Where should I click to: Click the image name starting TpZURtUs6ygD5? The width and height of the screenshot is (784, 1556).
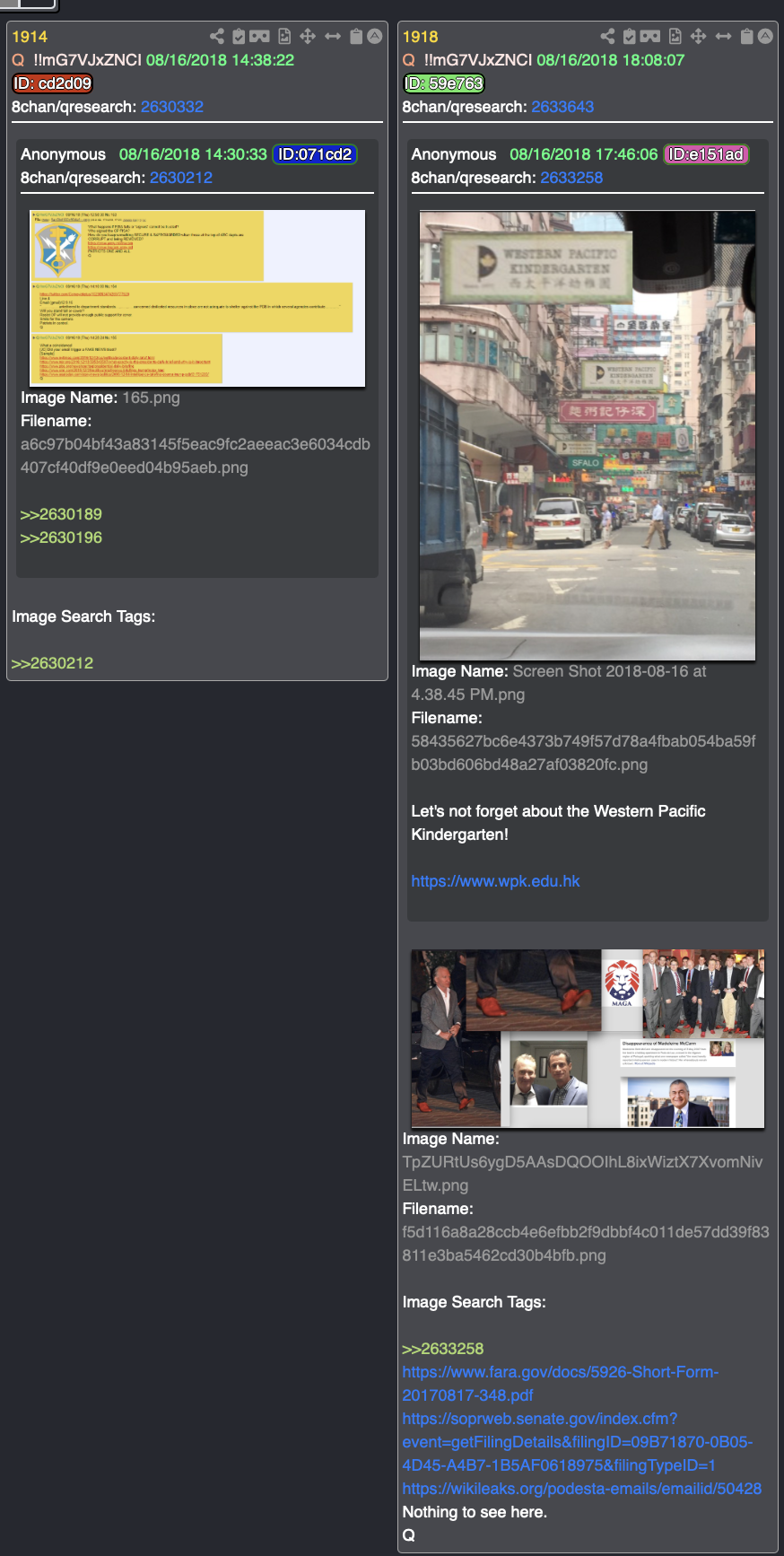pos(583,1174)
